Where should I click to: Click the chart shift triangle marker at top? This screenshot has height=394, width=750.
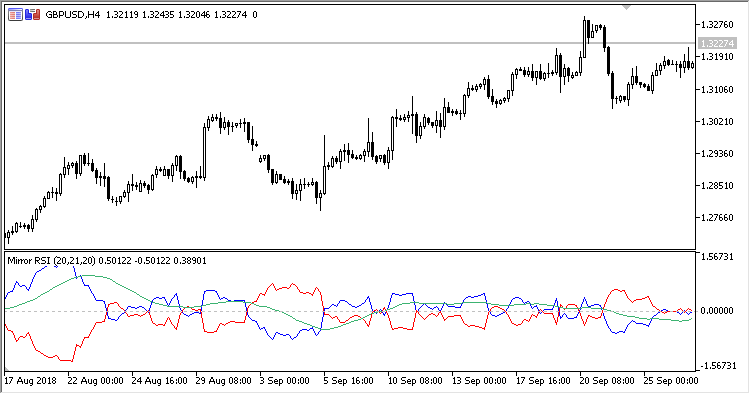(x=626, y=8)
